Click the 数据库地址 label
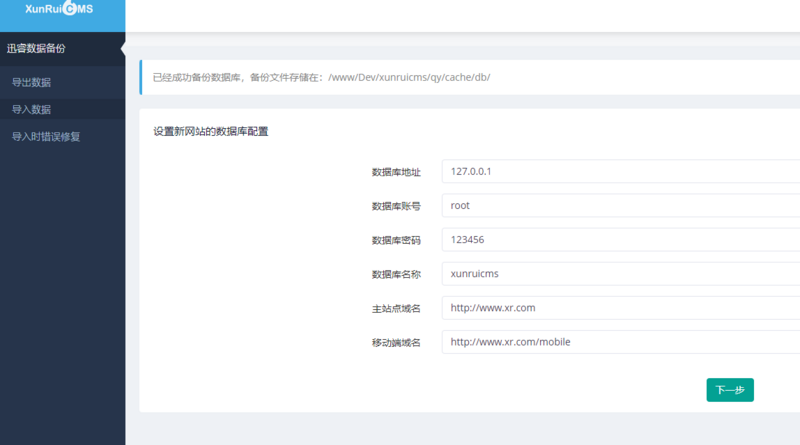Viewport: 800px width, 445px height. [396, 172]
